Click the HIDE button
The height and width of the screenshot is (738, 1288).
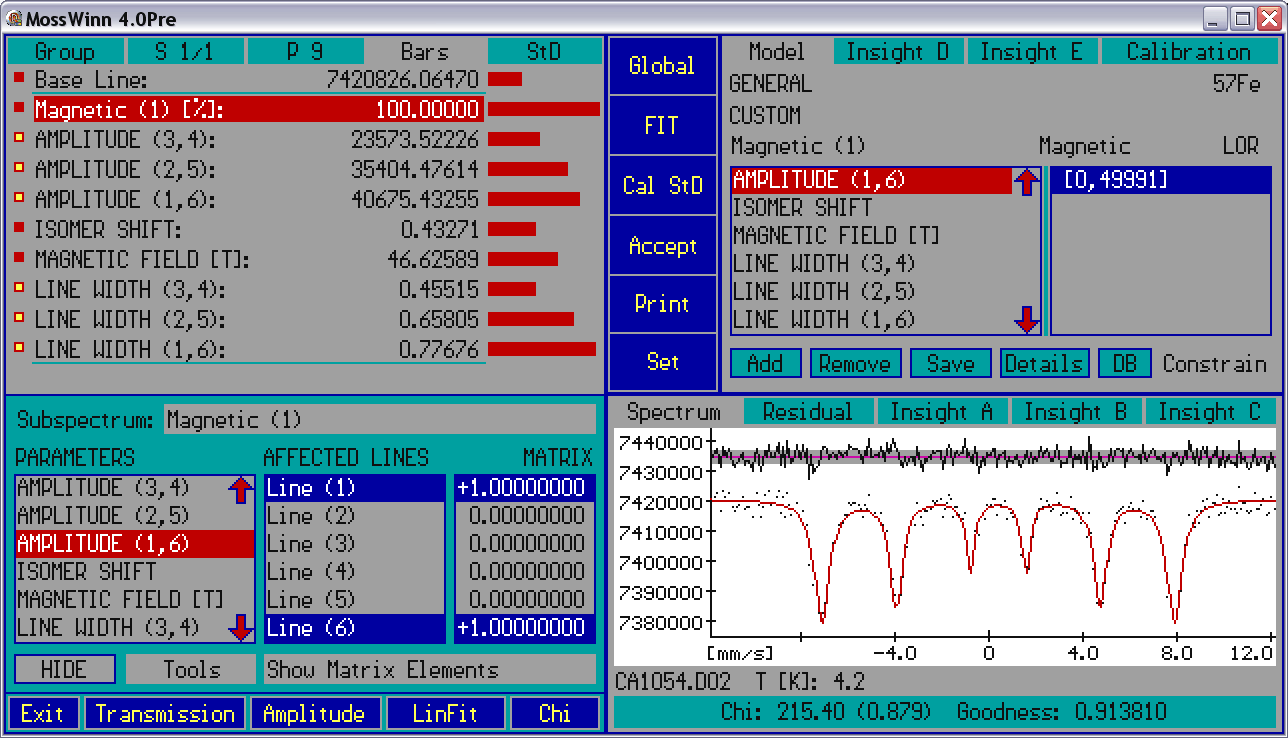(64, 669)
